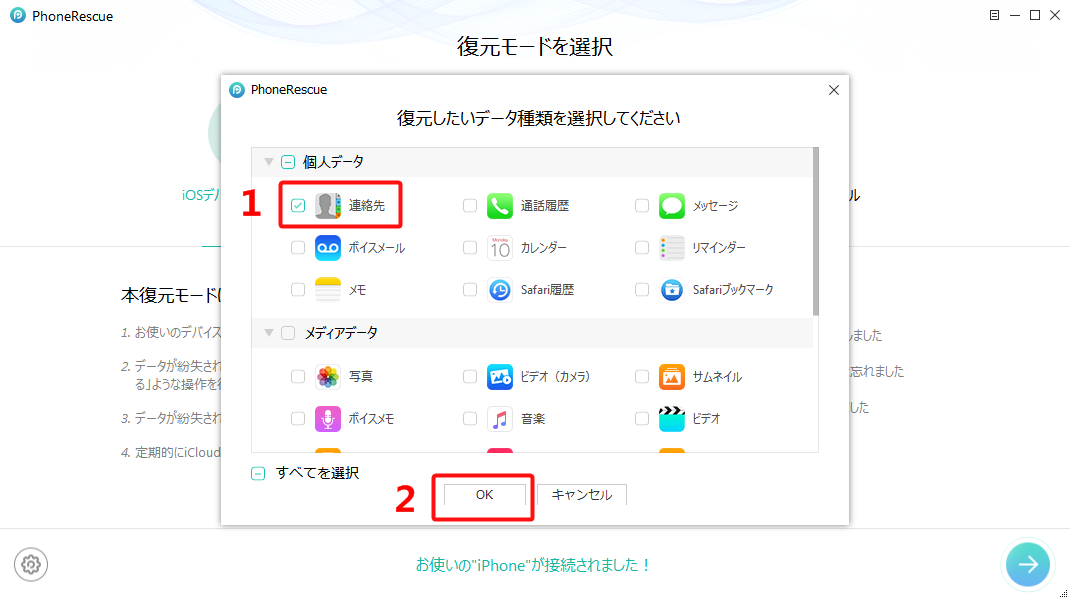Screen dimensions: 1070x600
Task: Open settings with the gear icon
Action: click(x=31, y=565)
